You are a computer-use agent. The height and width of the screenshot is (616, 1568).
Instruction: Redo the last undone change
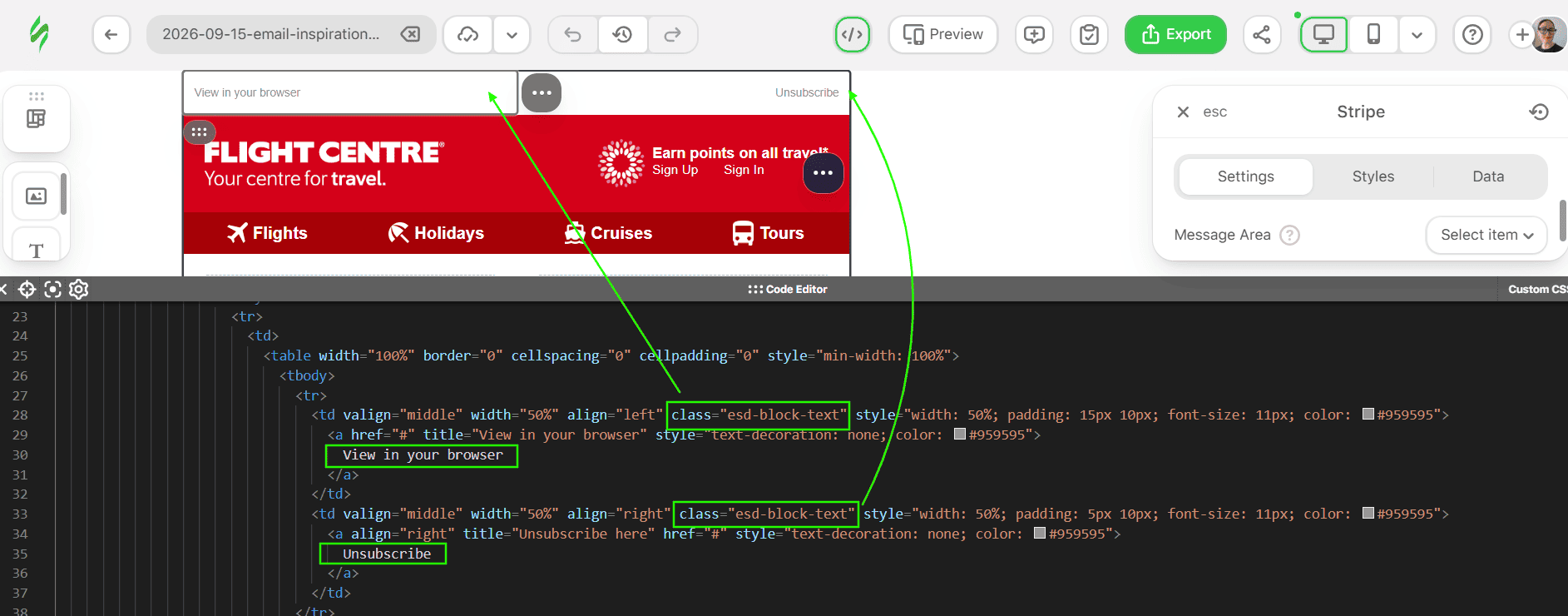(x=672, y=35)
